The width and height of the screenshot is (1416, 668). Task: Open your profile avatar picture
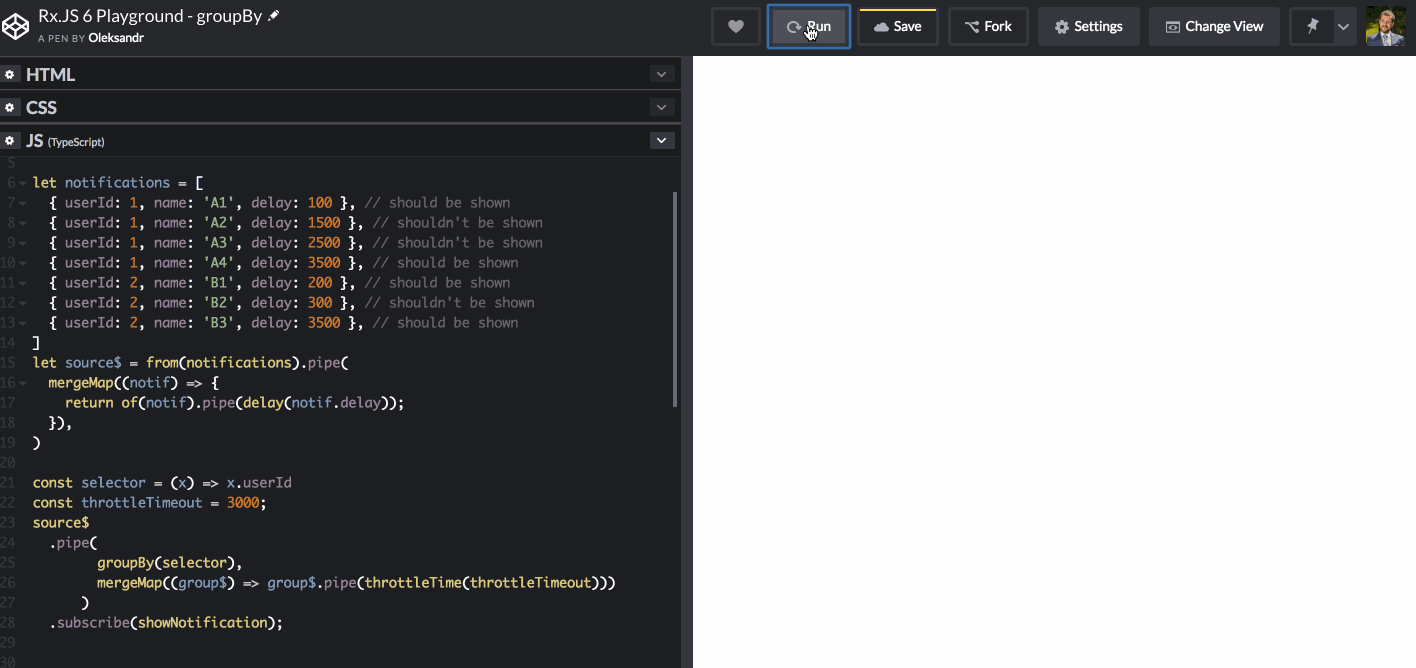click(1386, 25)
